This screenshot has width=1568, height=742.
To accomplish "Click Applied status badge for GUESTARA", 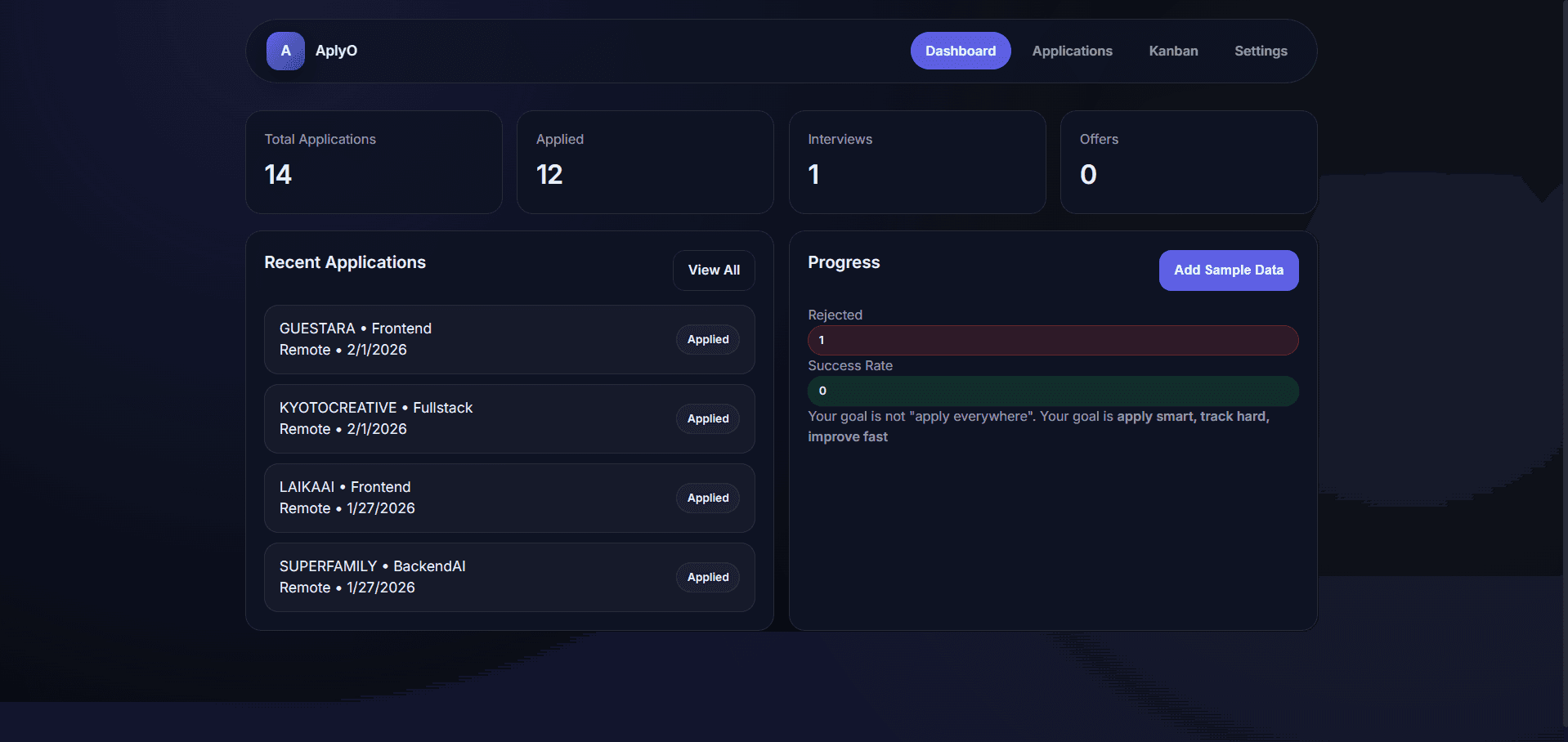I will [707, 340].
